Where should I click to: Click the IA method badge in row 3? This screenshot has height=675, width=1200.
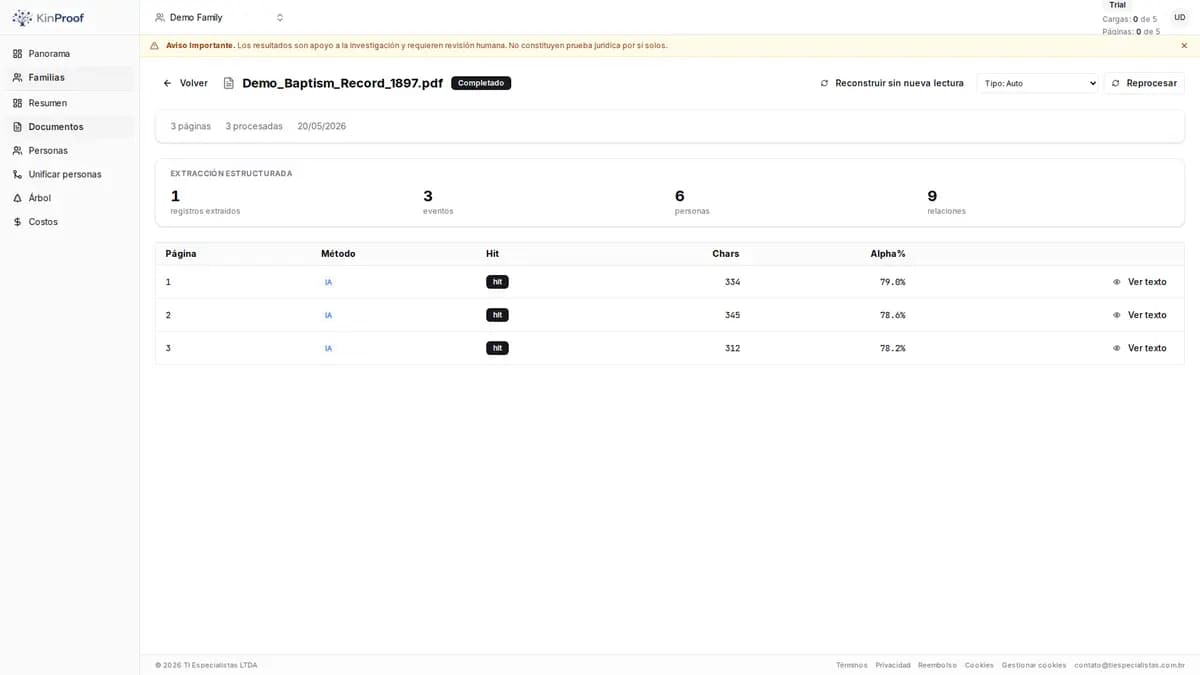coord(328,348)
